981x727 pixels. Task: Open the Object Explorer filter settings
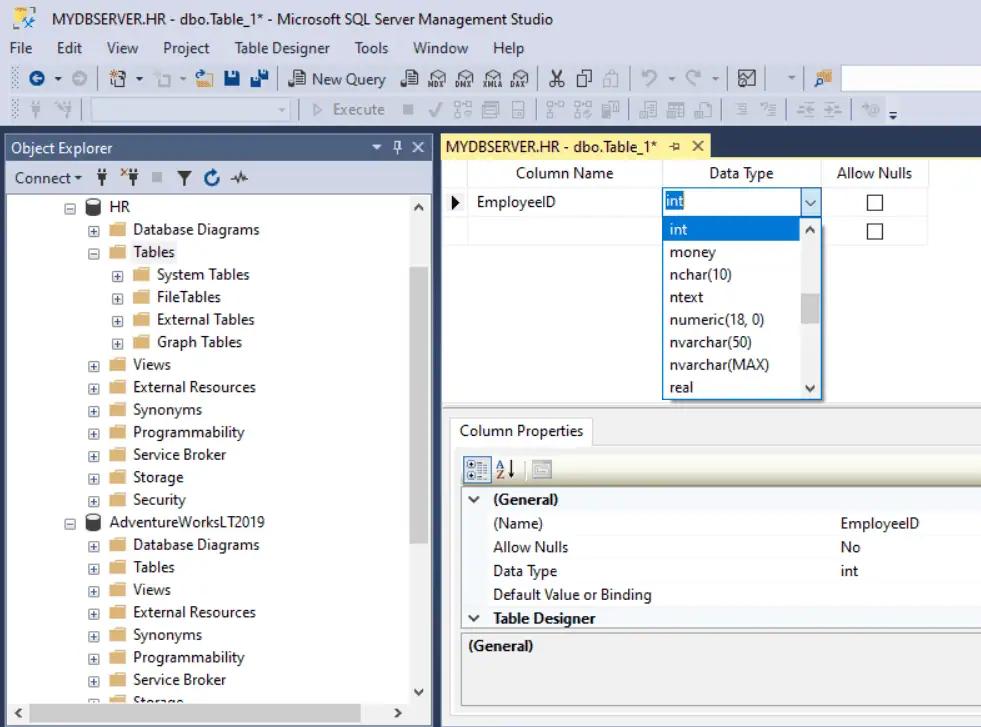[x=185, y=178]
